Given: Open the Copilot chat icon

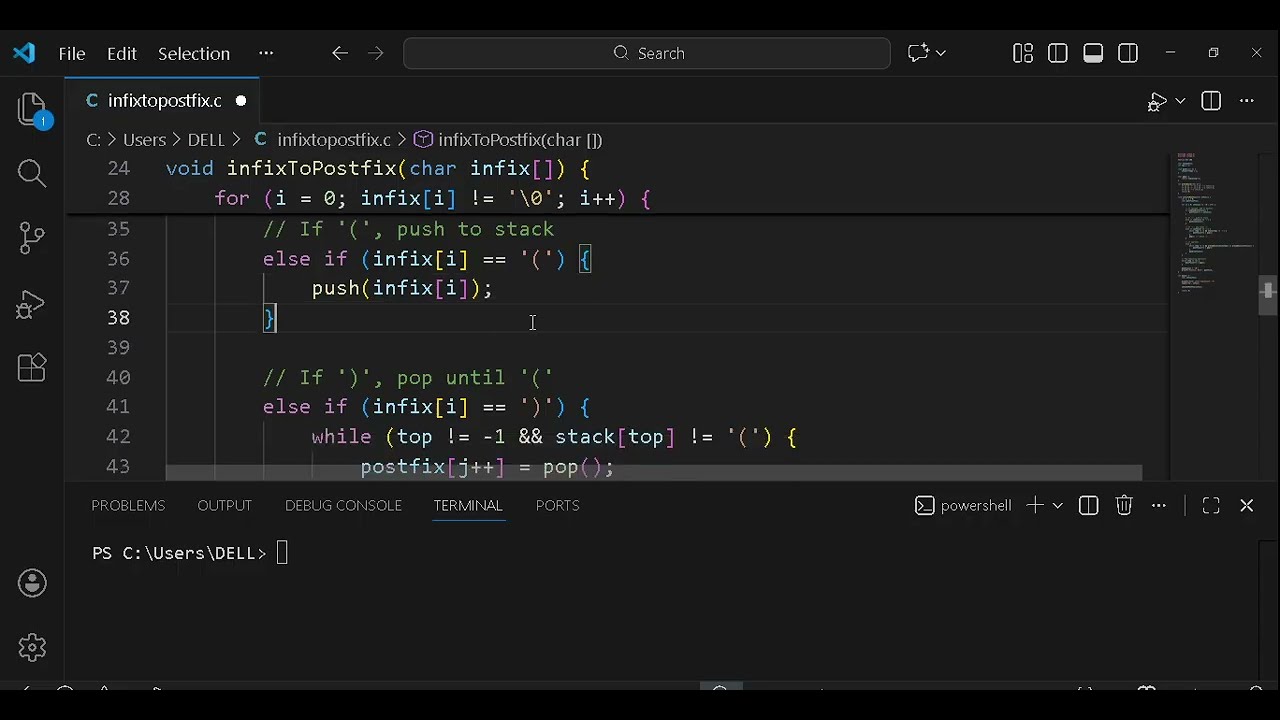Looking at the screenshot, I should click(x=918, y=53).
